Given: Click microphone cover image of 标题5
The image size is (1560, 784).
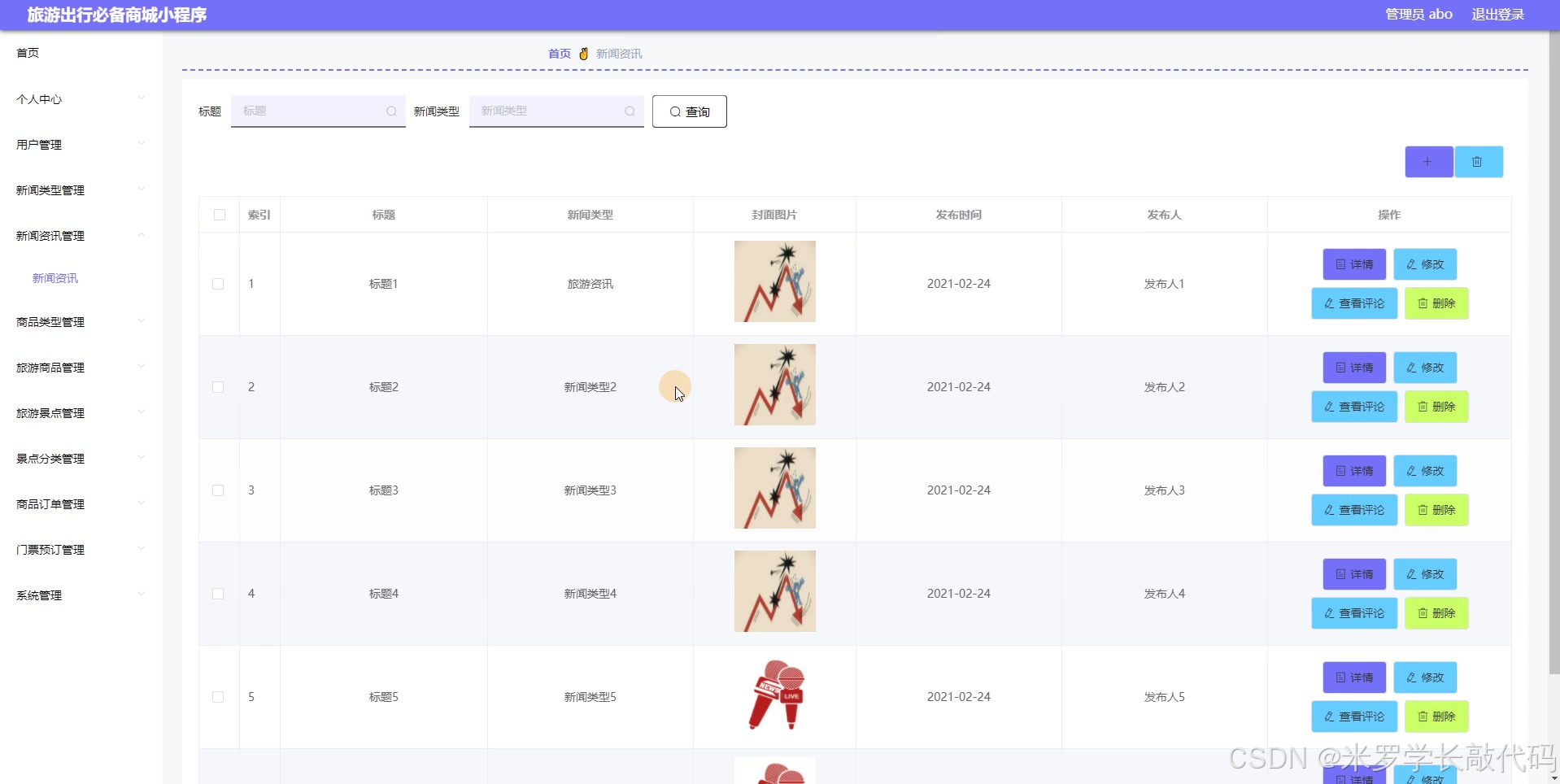Looking at the screenshot, I should 774,695.
